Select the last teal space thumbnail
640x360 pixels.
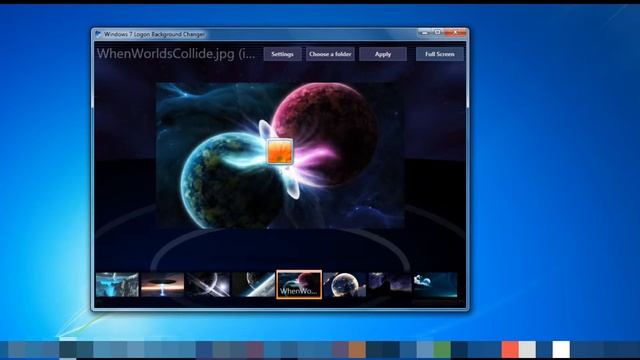pos(436,284)
